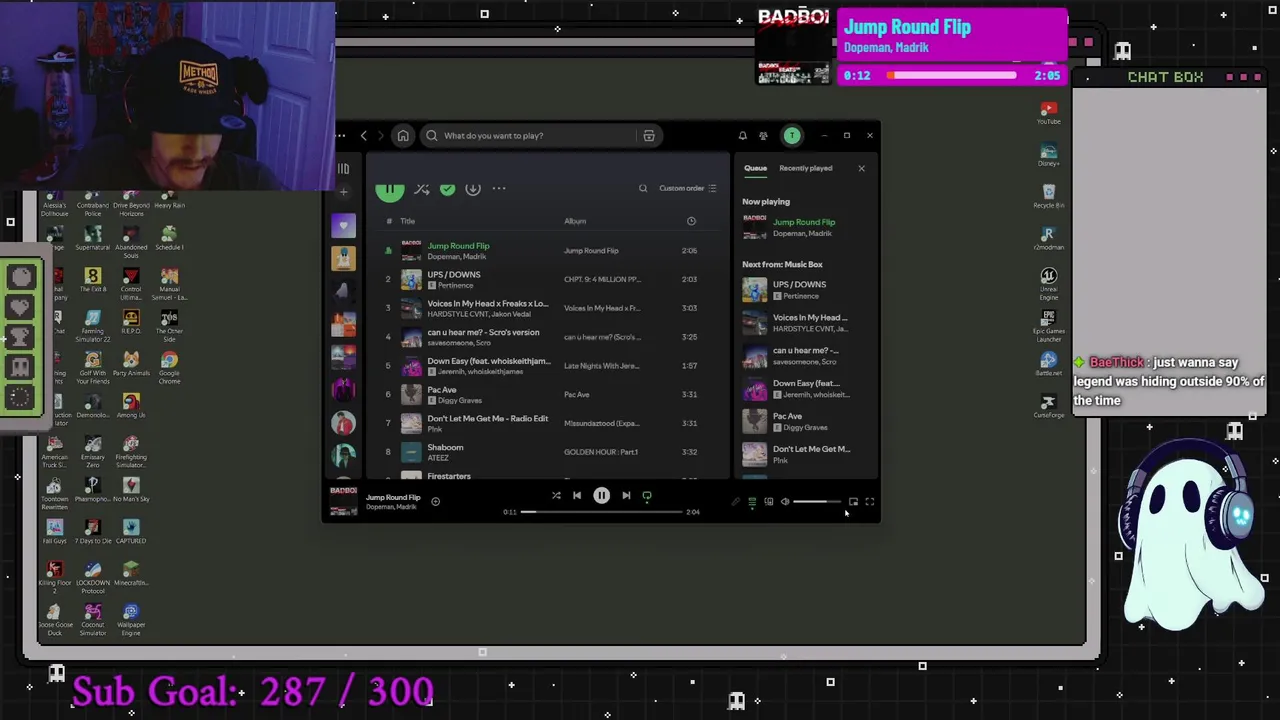Open Dopeman, Madrik artist link in player bar
1280x720 pixels.
[x=391, y=507]
